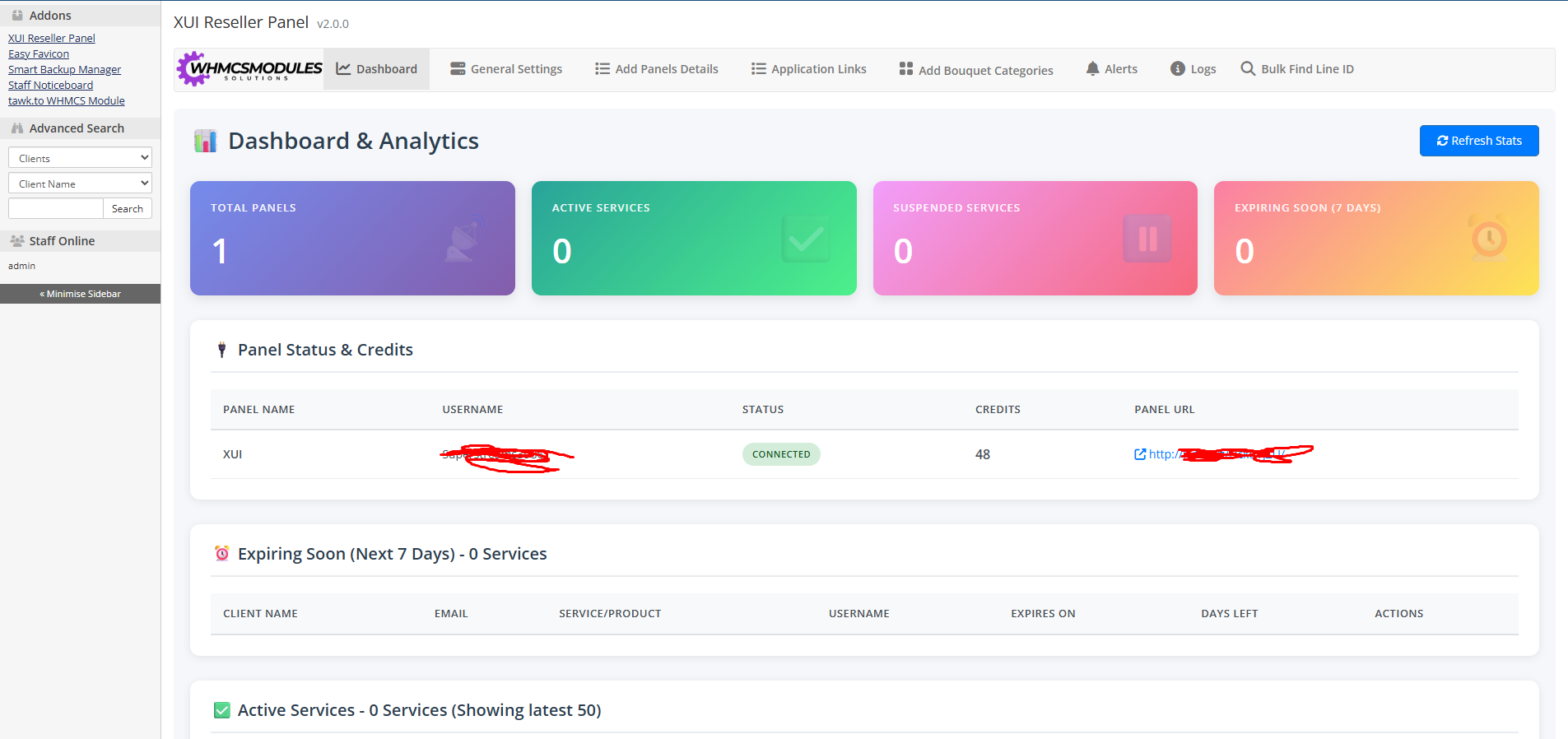The image size is (1568, 739).
Task: Click the STATUS column header
Action: pyautogui.click(x=763, y=410)
